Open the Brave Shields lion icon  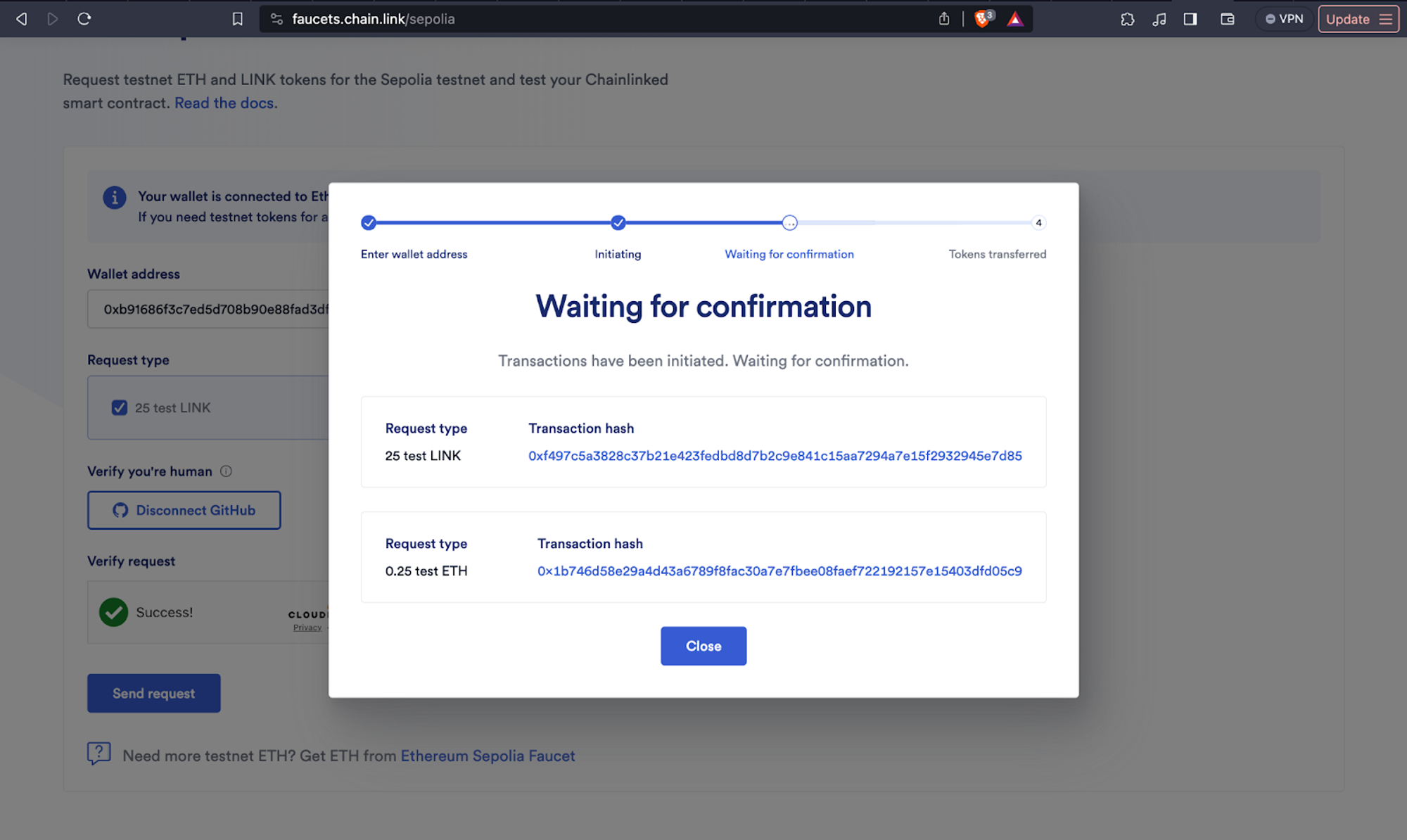(x=983, y=19)
